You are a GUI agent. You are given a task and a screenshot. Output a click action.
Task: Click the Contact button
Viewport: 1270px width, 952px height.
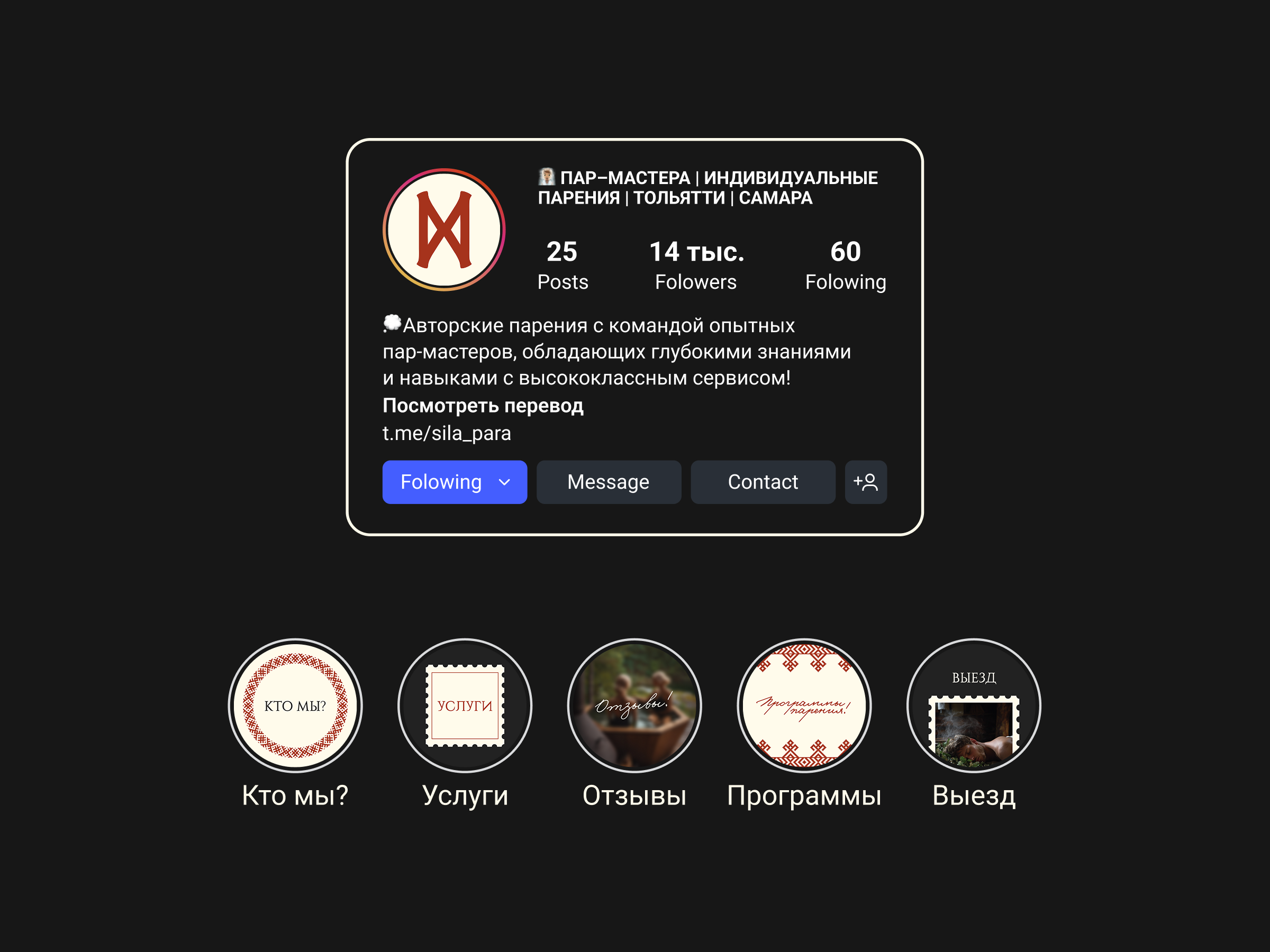[x=763, y=482]
